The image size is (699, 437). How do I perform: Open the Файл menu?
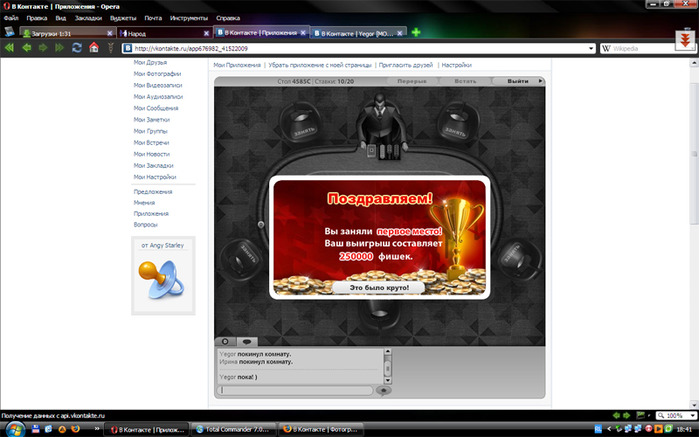[x=11, y=18]
